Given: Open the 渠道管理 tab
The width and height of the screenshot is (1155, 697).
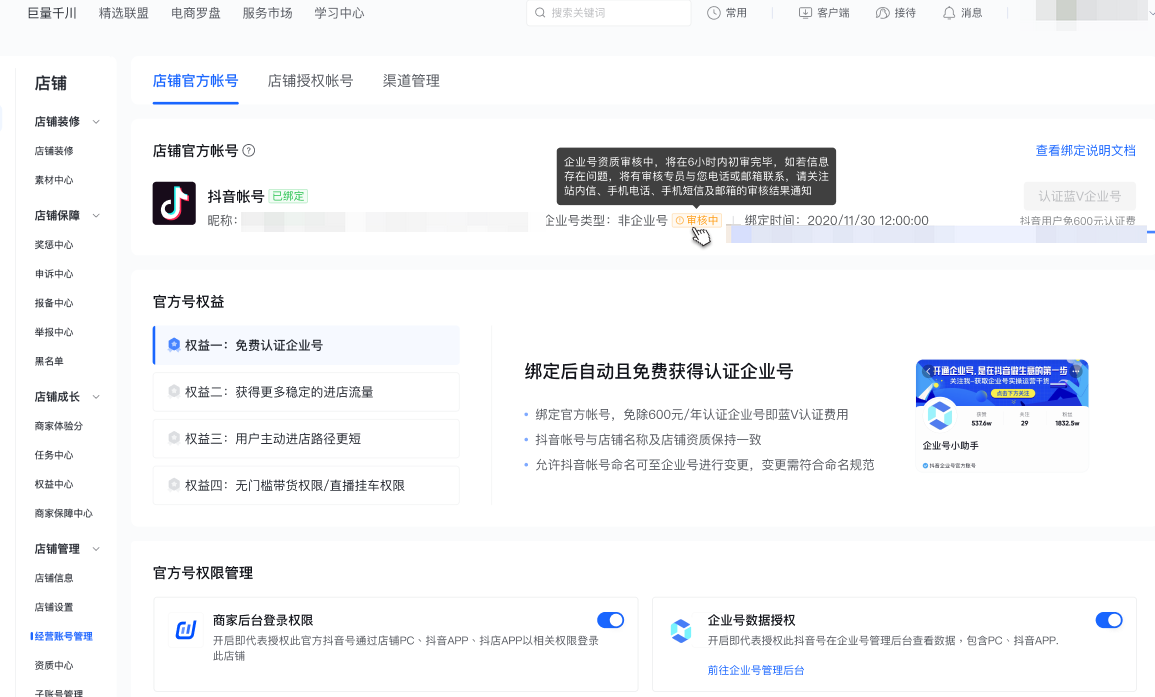Looking at the screenshot, I should point(411,81).
